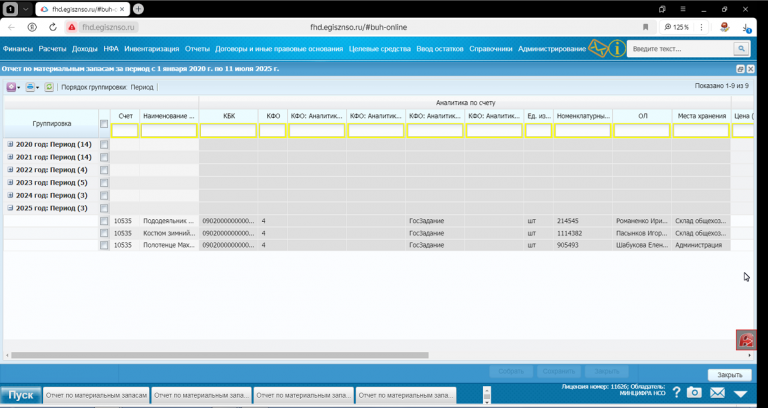Click the filter field under Счет column
768x408 pixels.
tap(125, 130)
